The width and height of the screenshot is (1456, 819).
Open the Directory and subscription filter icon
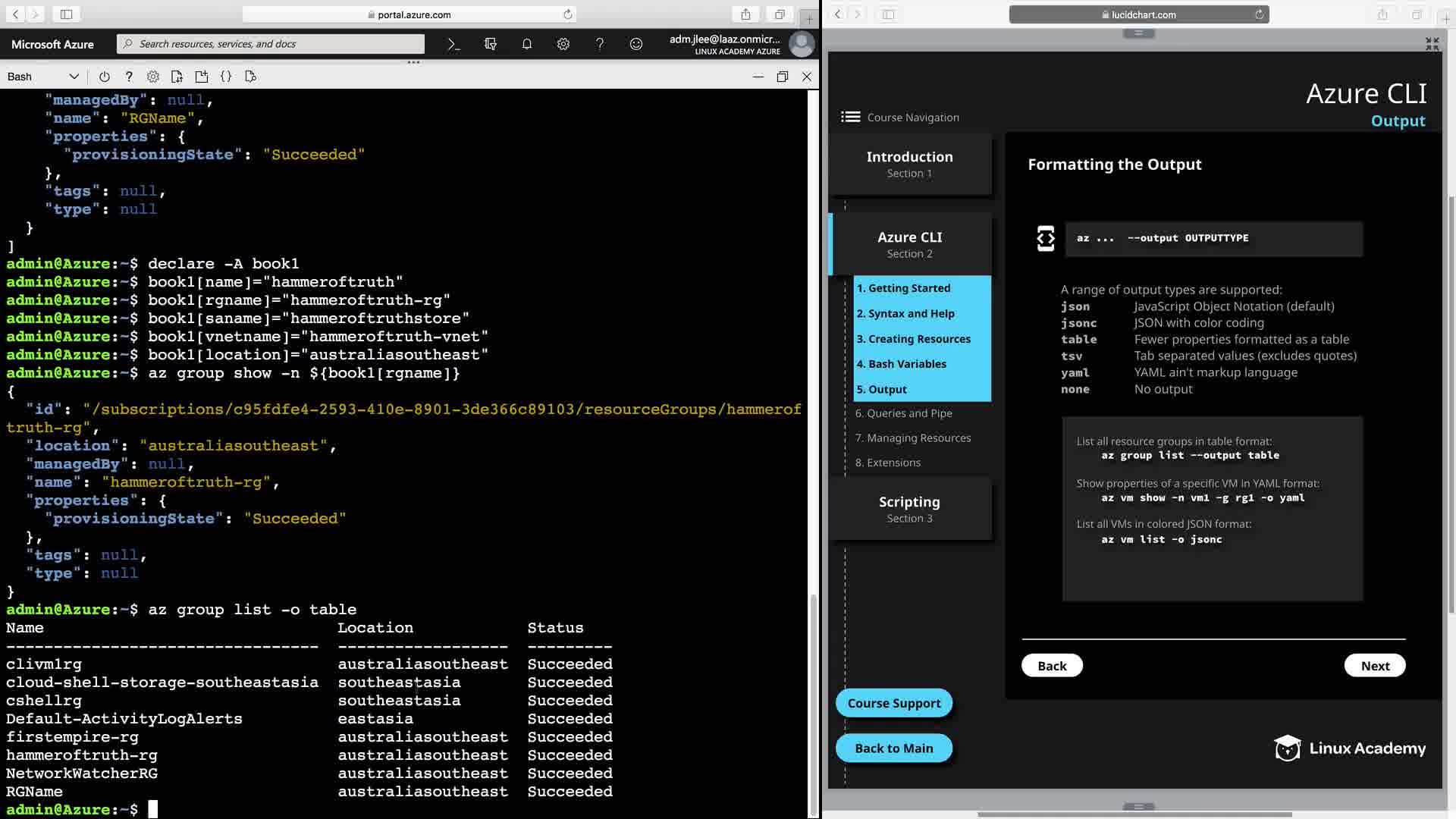490,44
